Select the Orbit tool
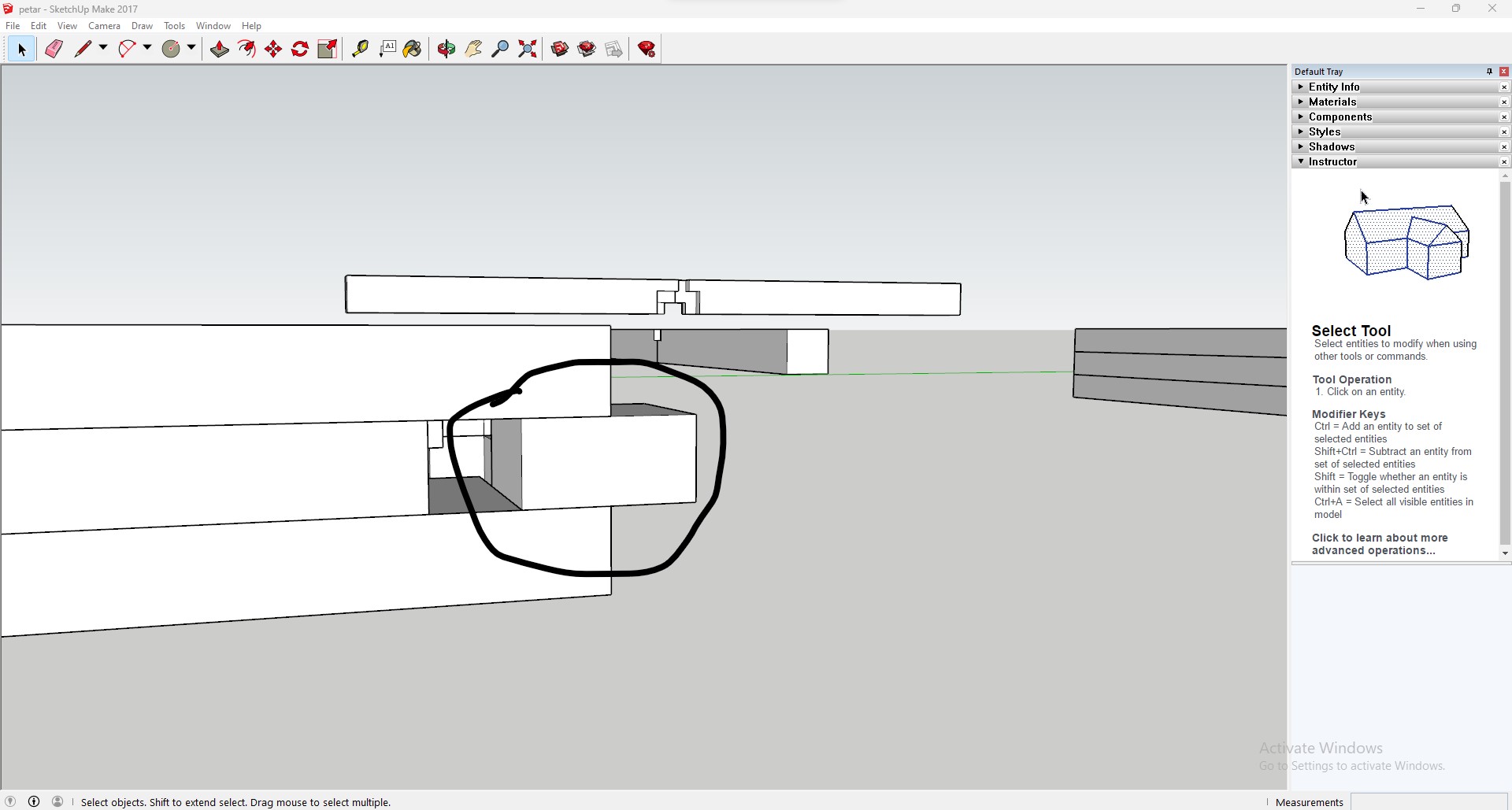Screen dimensions: 1512x810 (x=447, y=49)
